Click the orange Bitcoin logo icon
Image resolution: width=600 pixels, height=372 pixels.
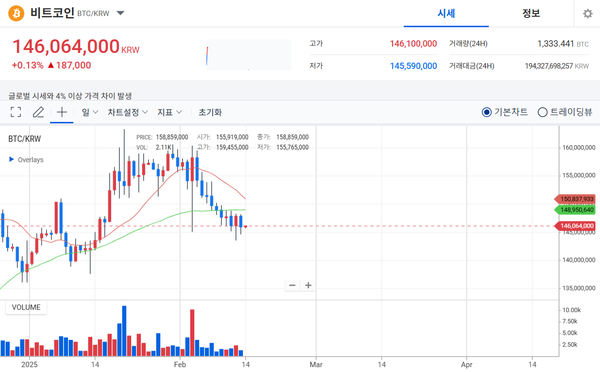pos(16,13)
